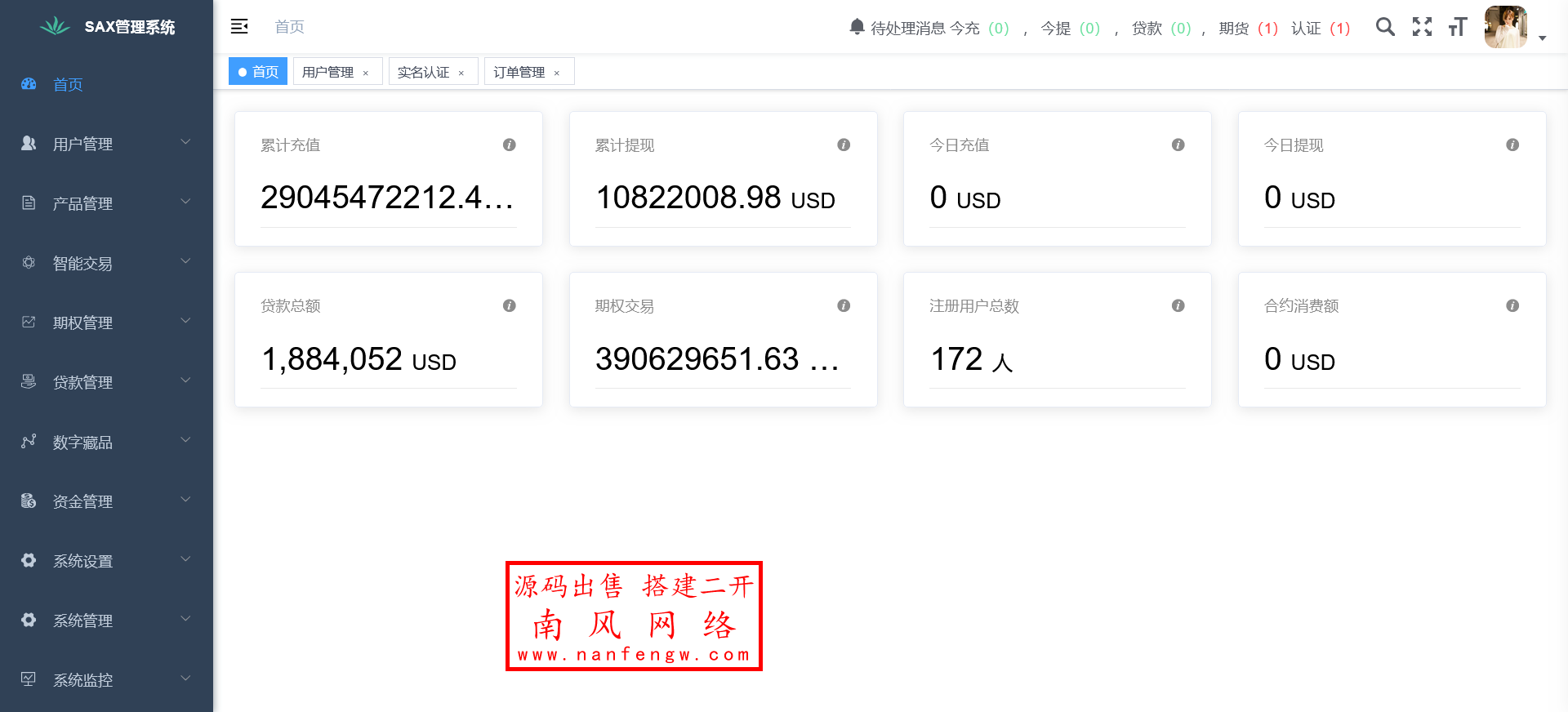Click the search magnifier icon
This screenshot has width=1568, height=712.
(x=1385, y=27)
